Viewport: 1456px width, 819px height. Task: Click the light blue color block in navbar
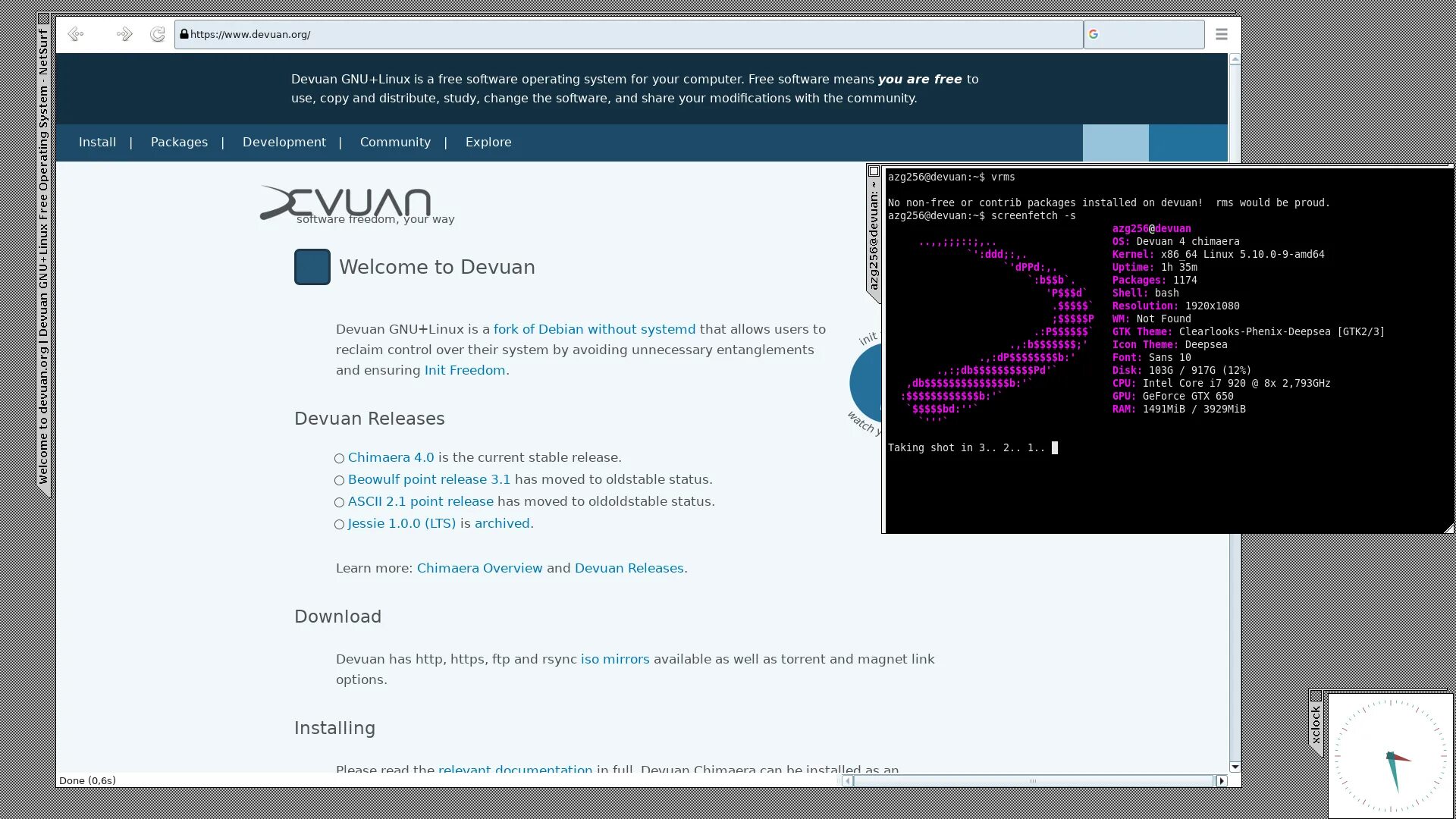click(x=1115, y=143)
